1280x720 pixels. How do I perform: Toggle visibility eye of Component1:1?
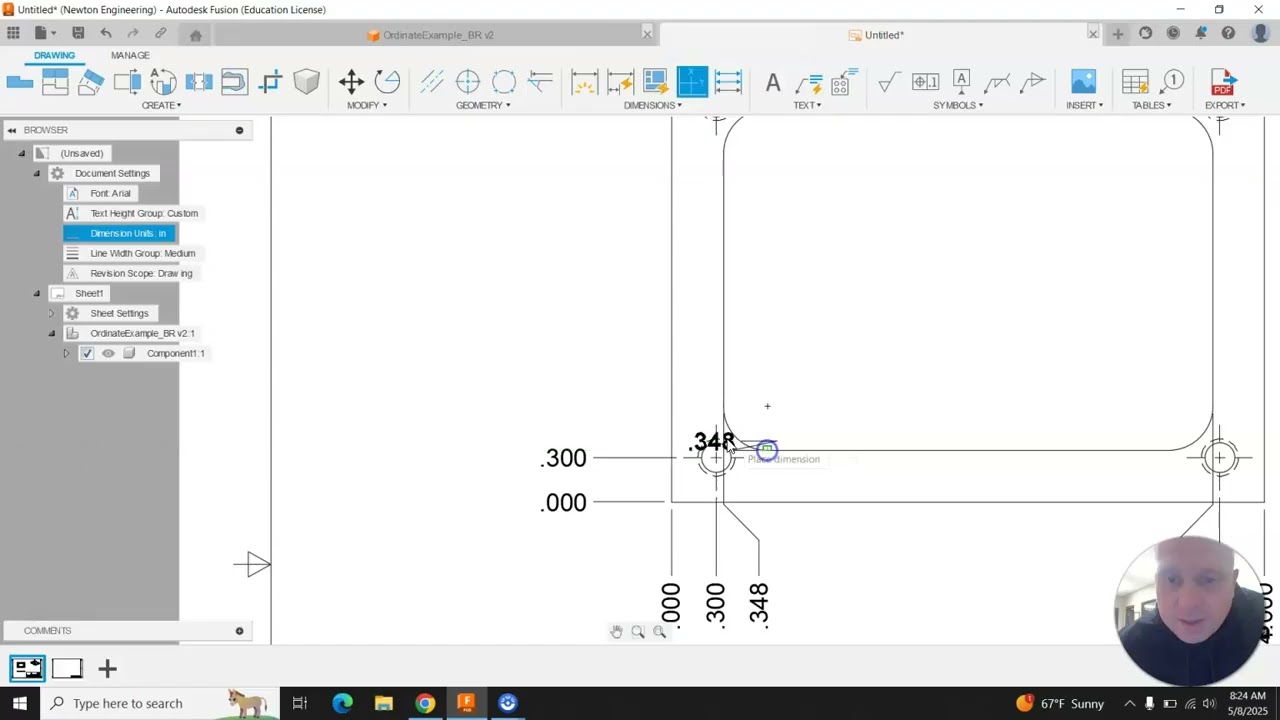coord(108,353)
